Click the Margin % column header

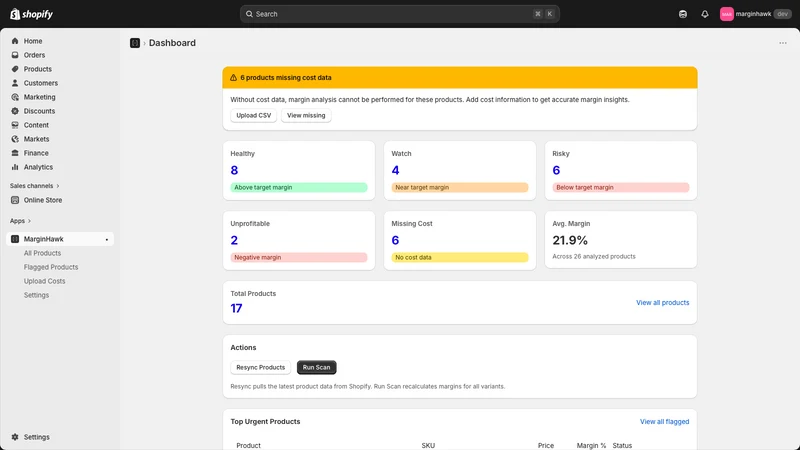coord(591,445)
